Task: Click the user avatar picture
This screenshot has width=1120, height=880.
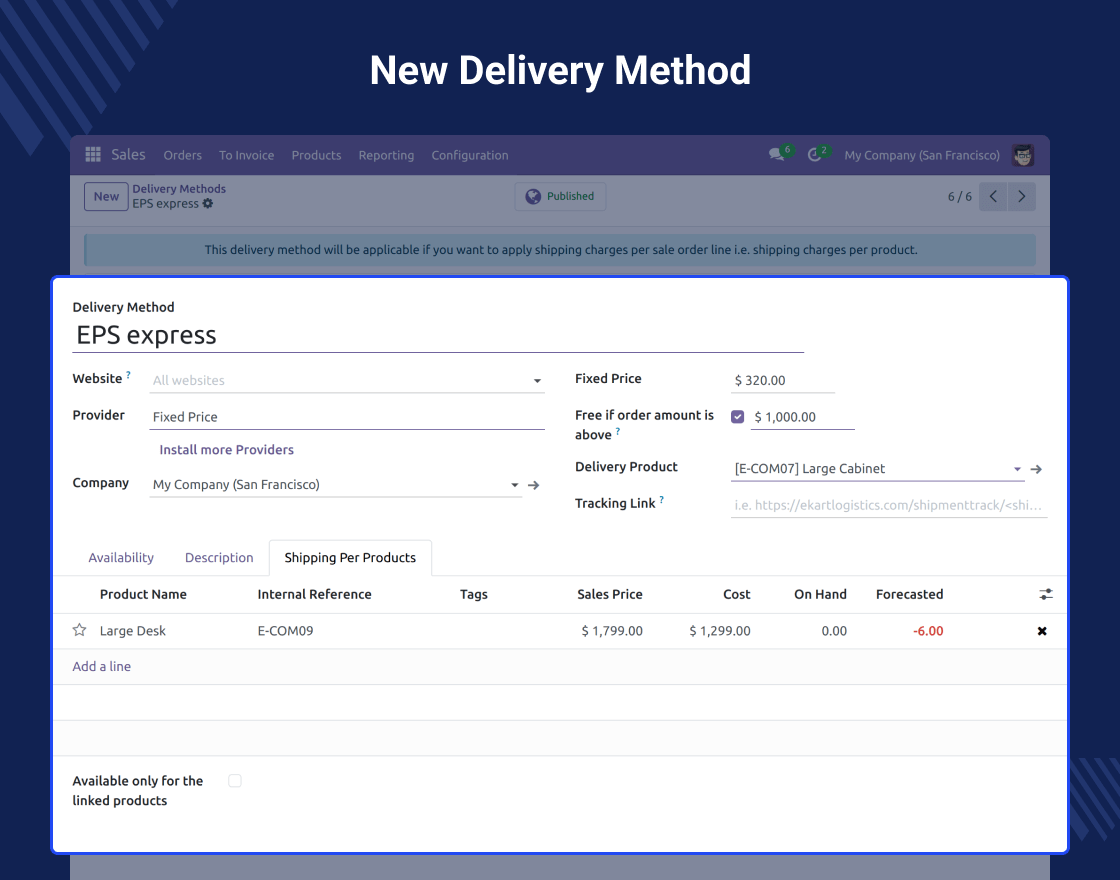Action: tap(1023, 155)
